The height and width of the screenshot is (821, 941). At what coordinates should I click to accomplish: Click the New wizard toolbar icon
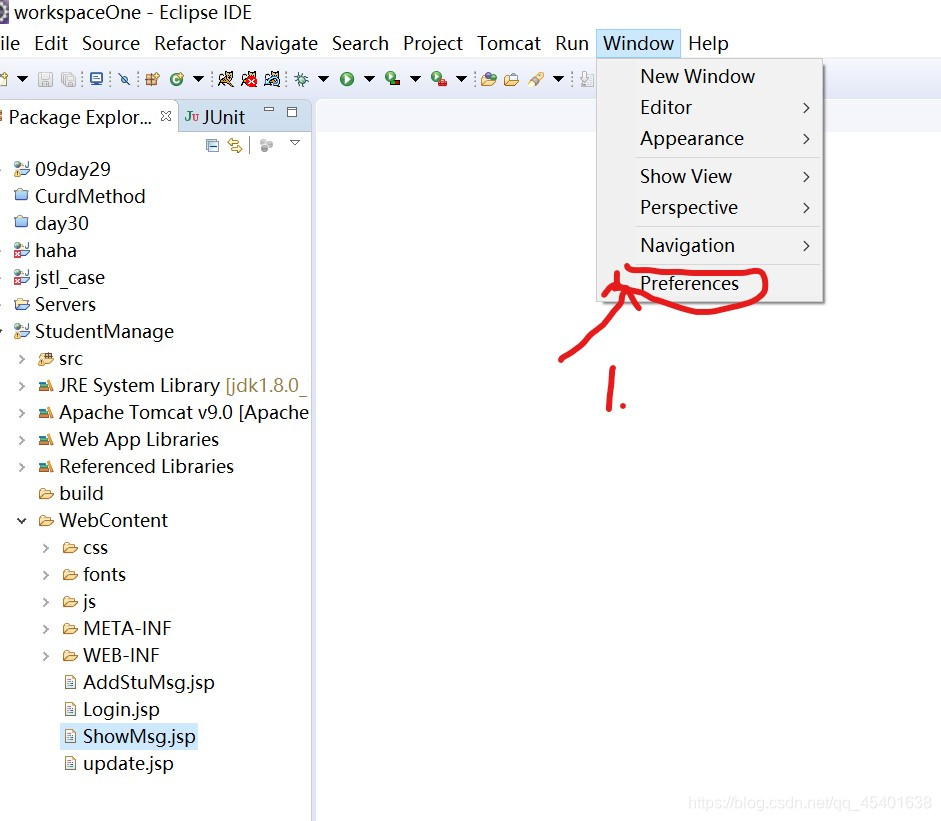point(4,79)
